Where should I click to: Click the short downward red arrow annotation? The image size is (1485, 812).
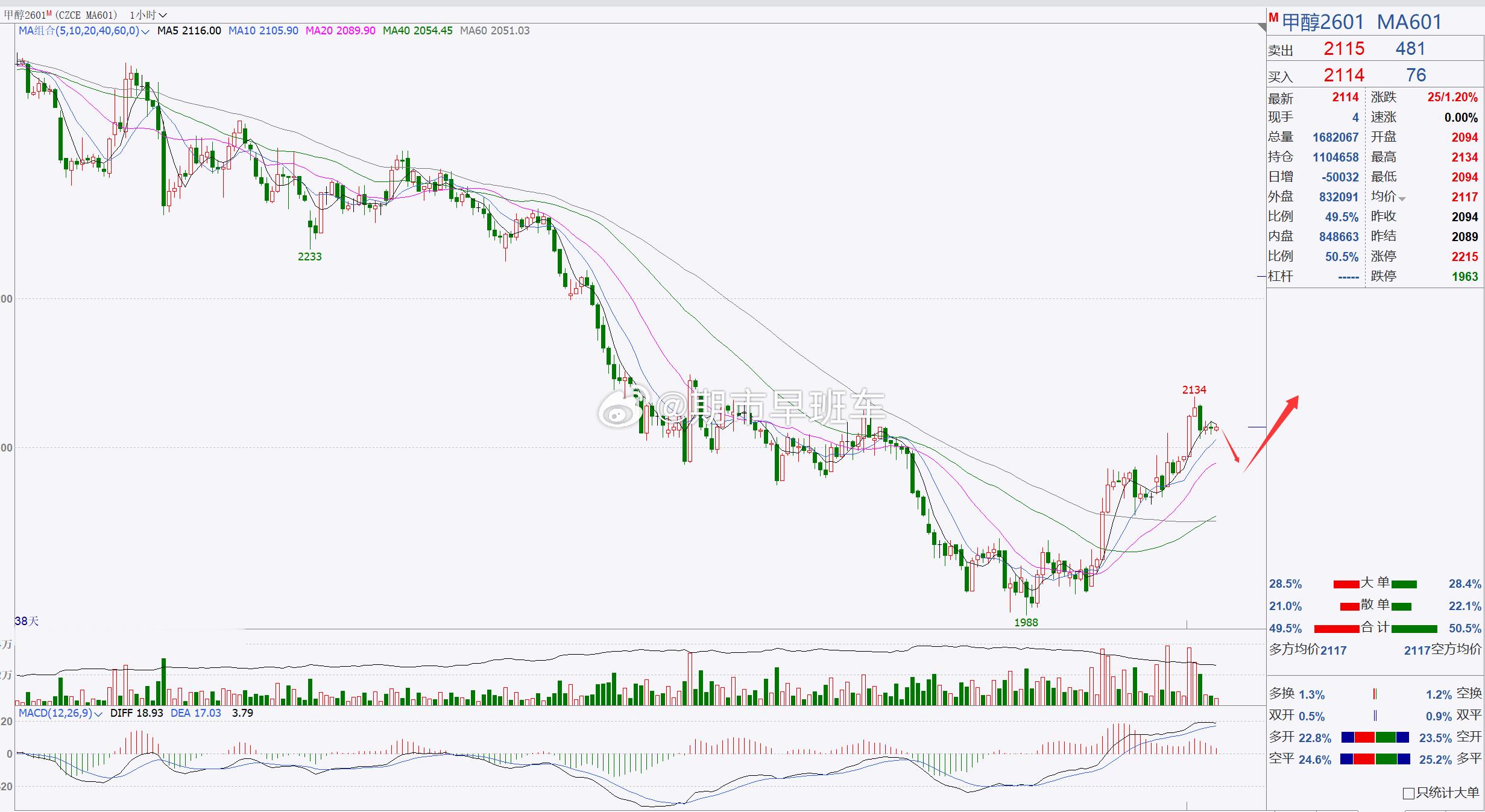click(x=1231, y=445)
